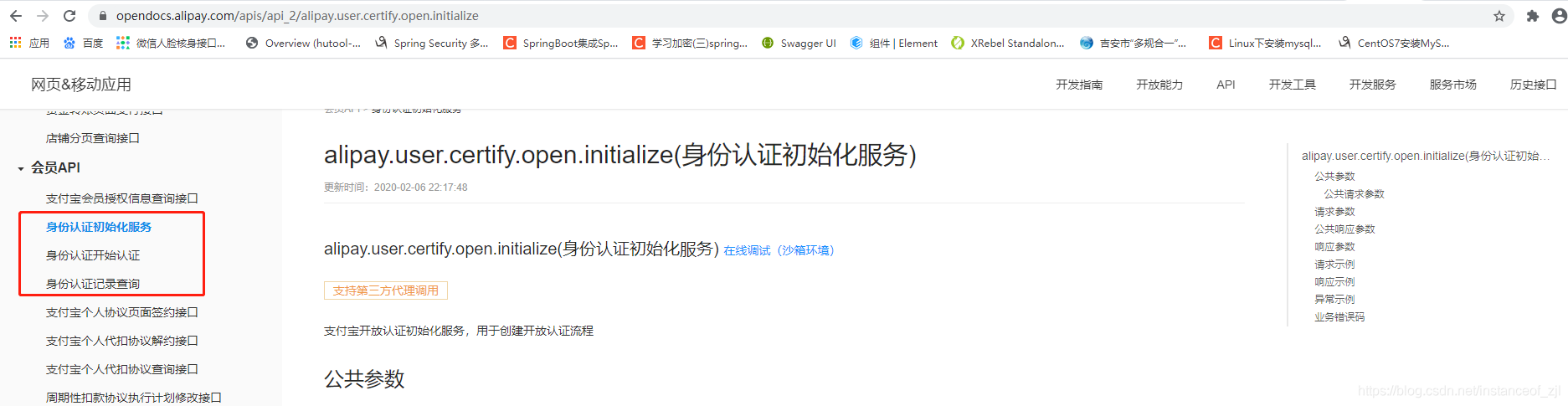Click the browser forward arrow
This screenshot has width=1568, height=406.
coord(43,16)
